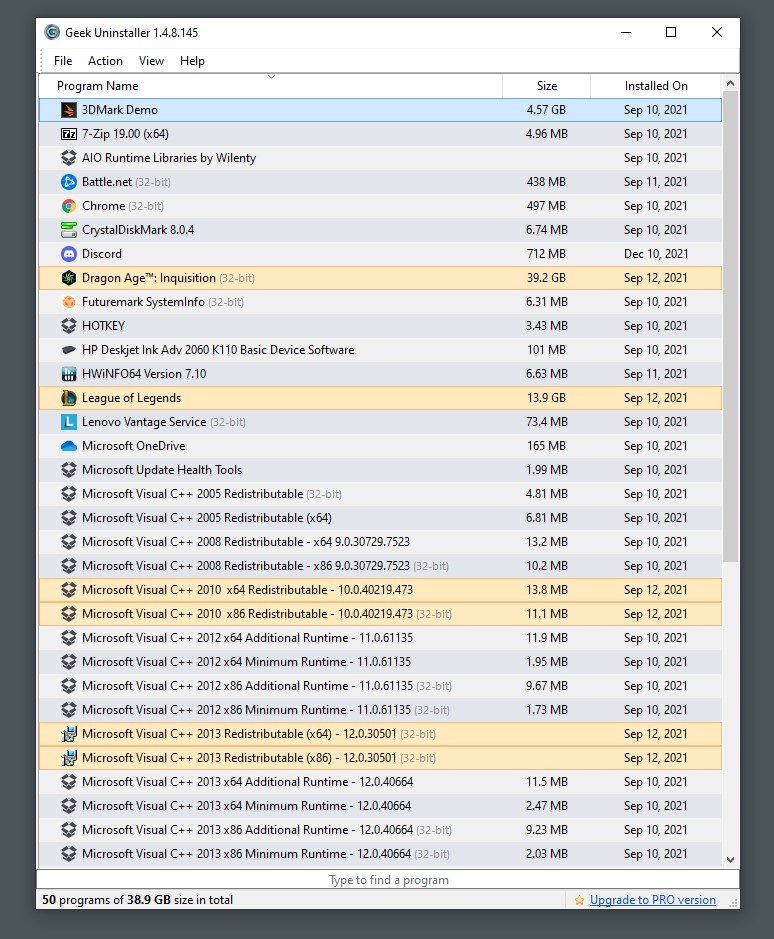The image size is (774, 939).
Task: Click the Visual C++ 2010 x64 Redistributable icon
Action: [x=69, y=590]
